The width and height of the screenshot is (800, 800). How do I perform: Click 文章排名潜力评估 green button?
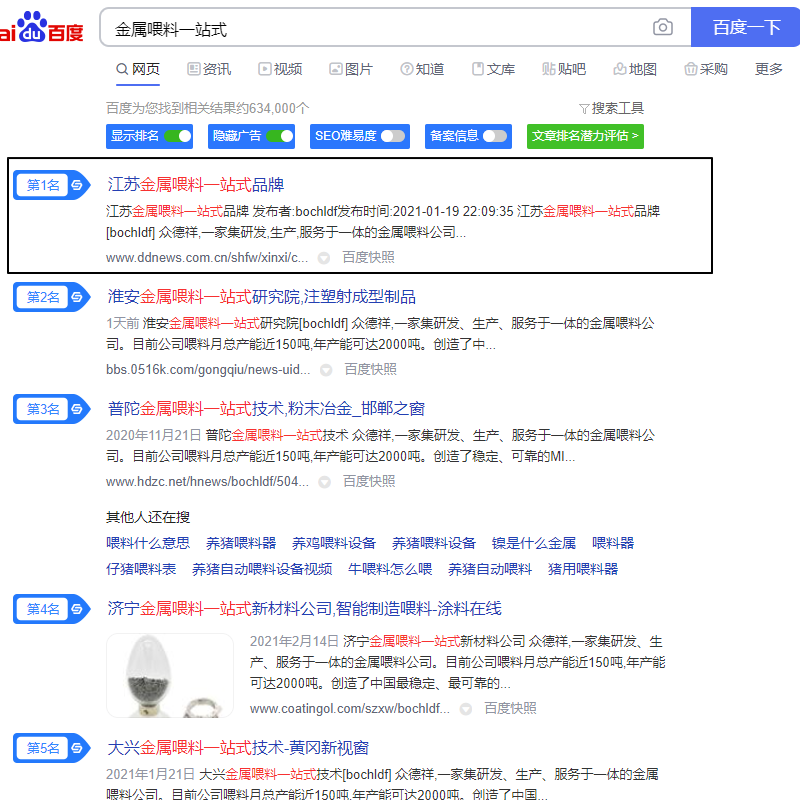click(585, 136)
